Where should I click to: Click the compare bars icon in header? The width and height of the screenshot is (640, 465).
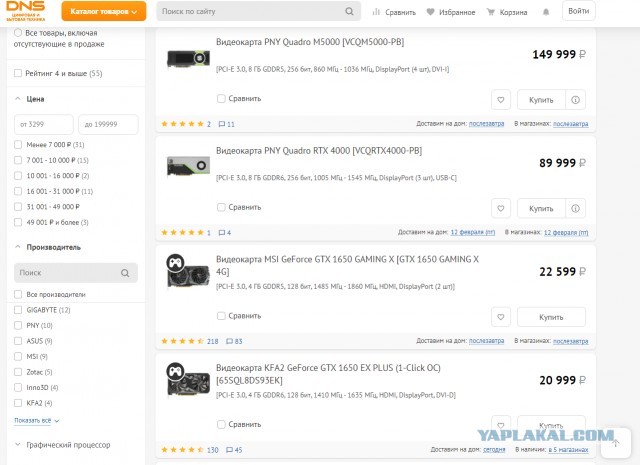click(376, 12)
